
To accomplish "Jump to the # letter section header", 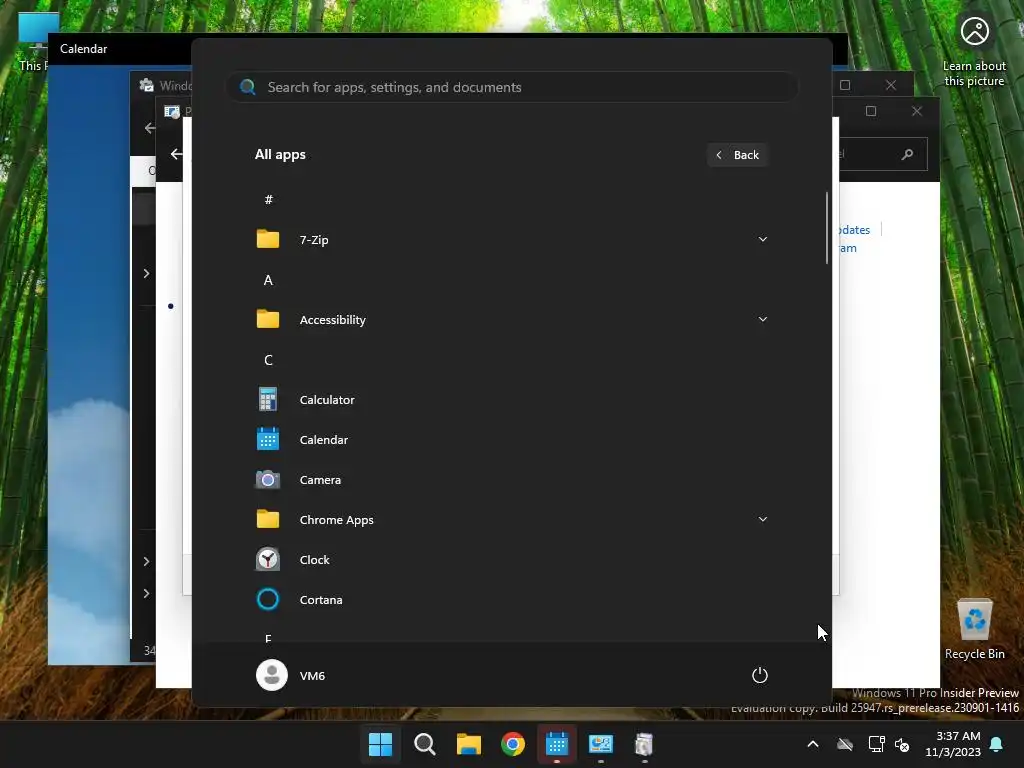I will point(268,199).
